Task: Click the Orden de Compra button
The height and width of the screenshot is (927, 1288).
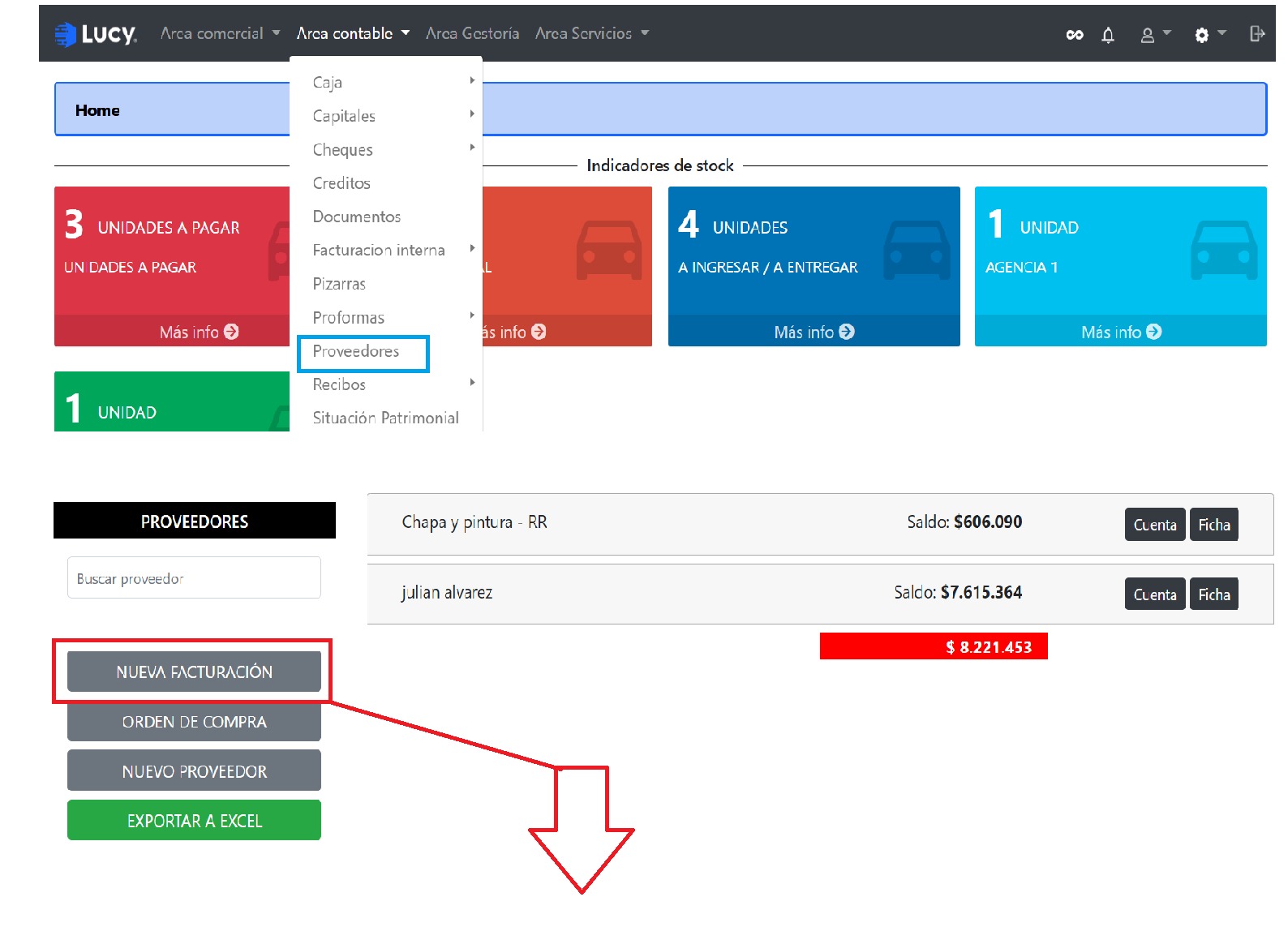Action: pos(194,722)
